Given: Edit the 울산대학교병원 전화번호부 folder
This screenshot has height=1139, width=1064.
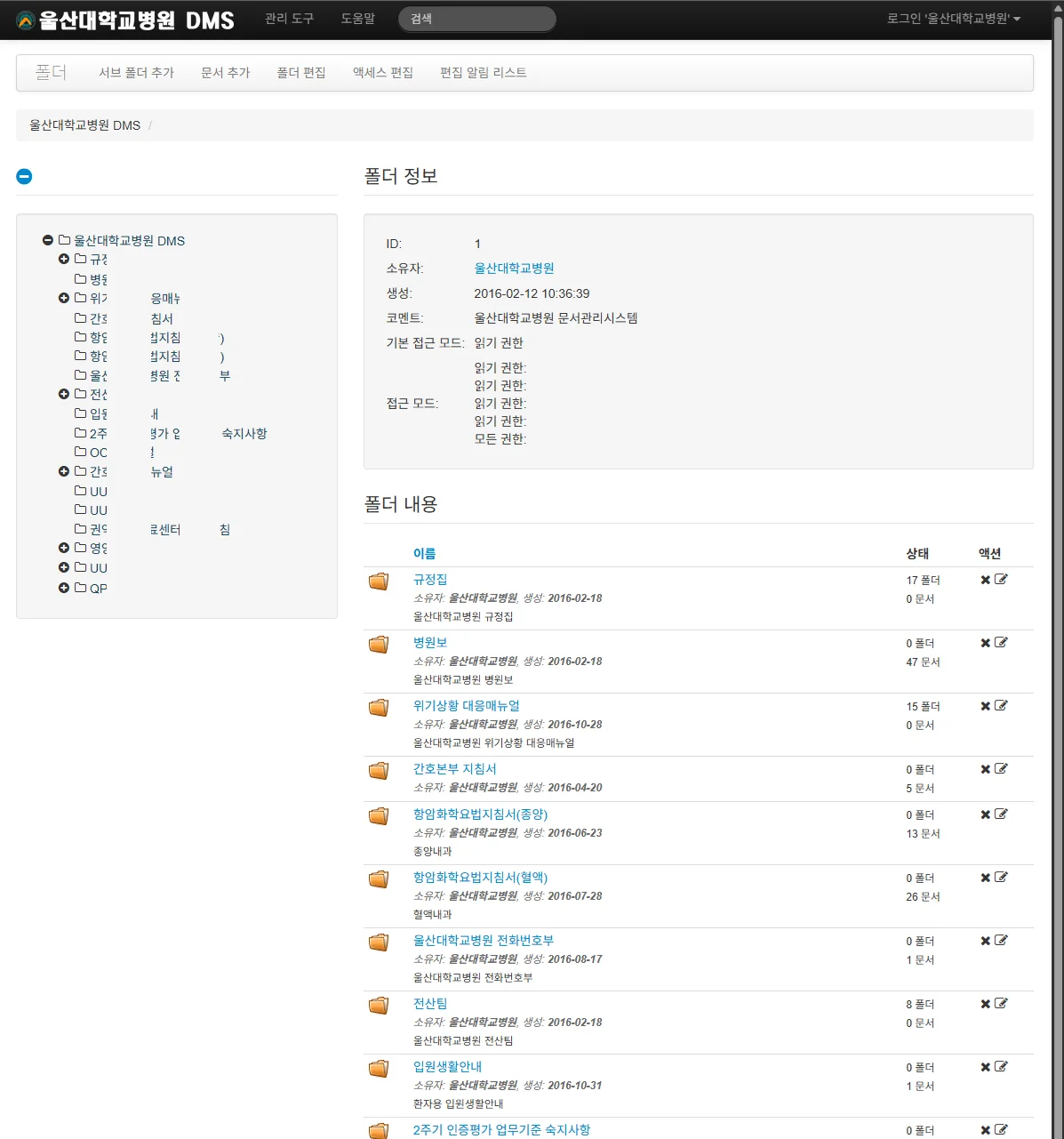Looking at the screenshot, I should pyautogui.click(x=1001, y=941).
